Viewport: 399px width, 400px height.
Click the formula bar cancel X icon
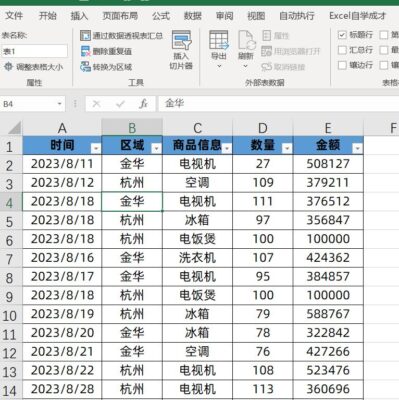(97, 104)
